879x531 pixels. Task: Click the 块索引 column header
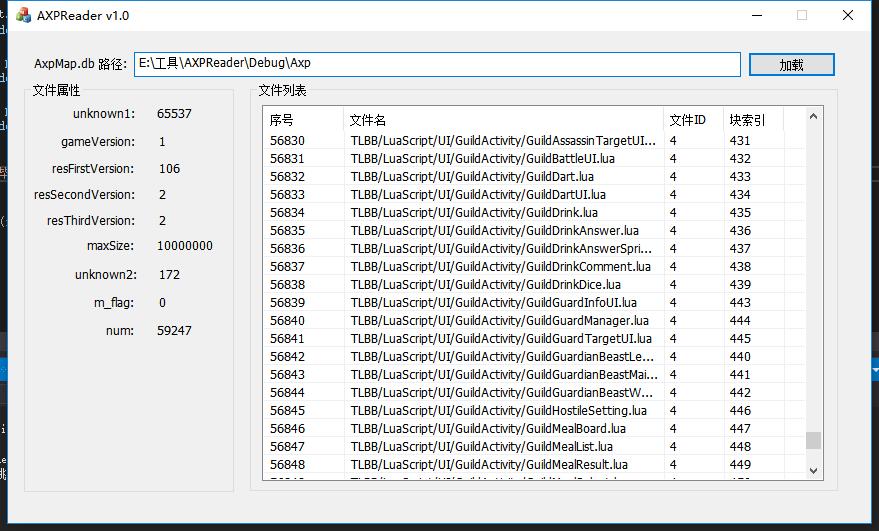click(752, 120)
